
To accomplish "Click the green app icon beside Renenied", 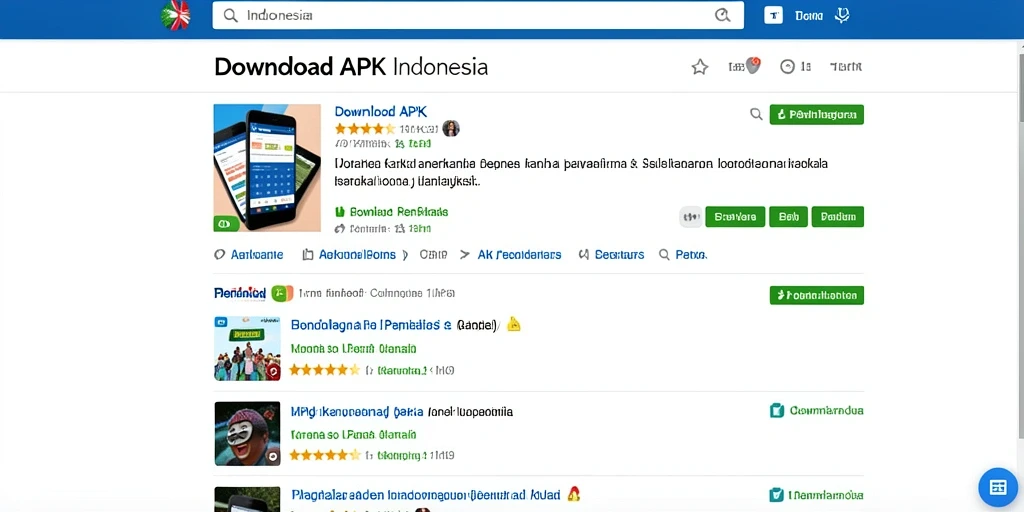I will coord(282,293).
